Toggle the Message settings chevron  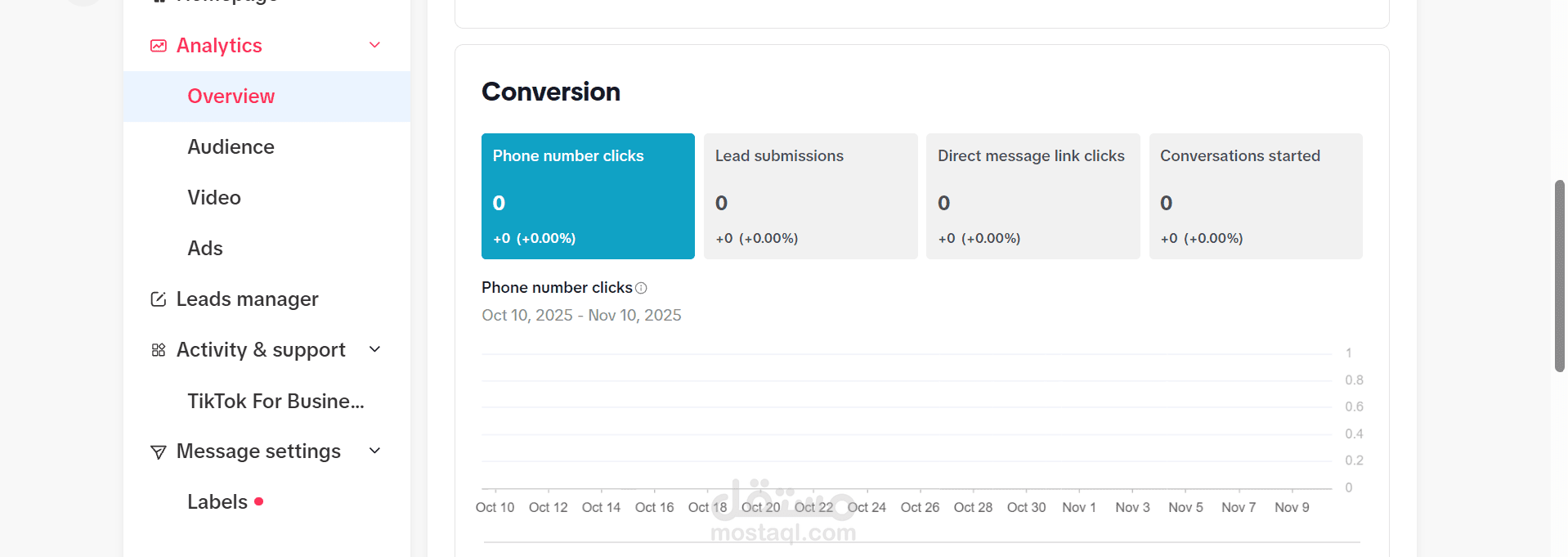(374, 451)
